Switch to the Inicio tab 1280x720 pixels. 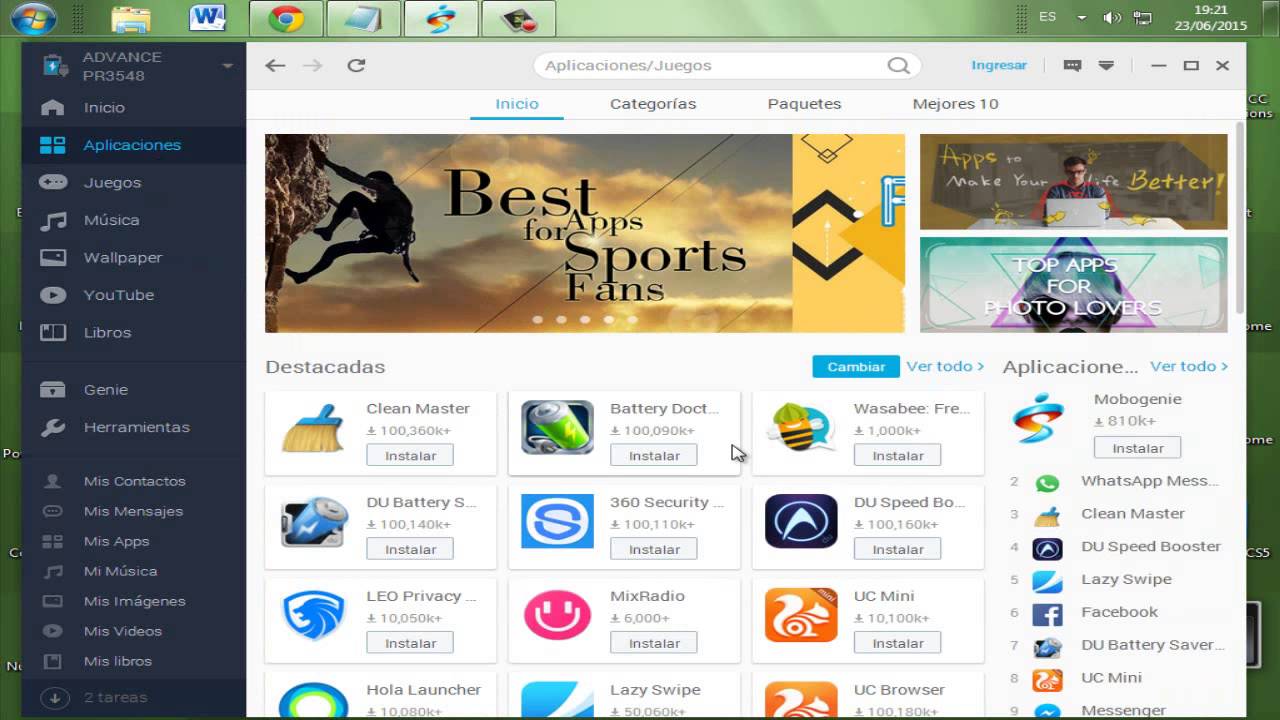point(517,104)
